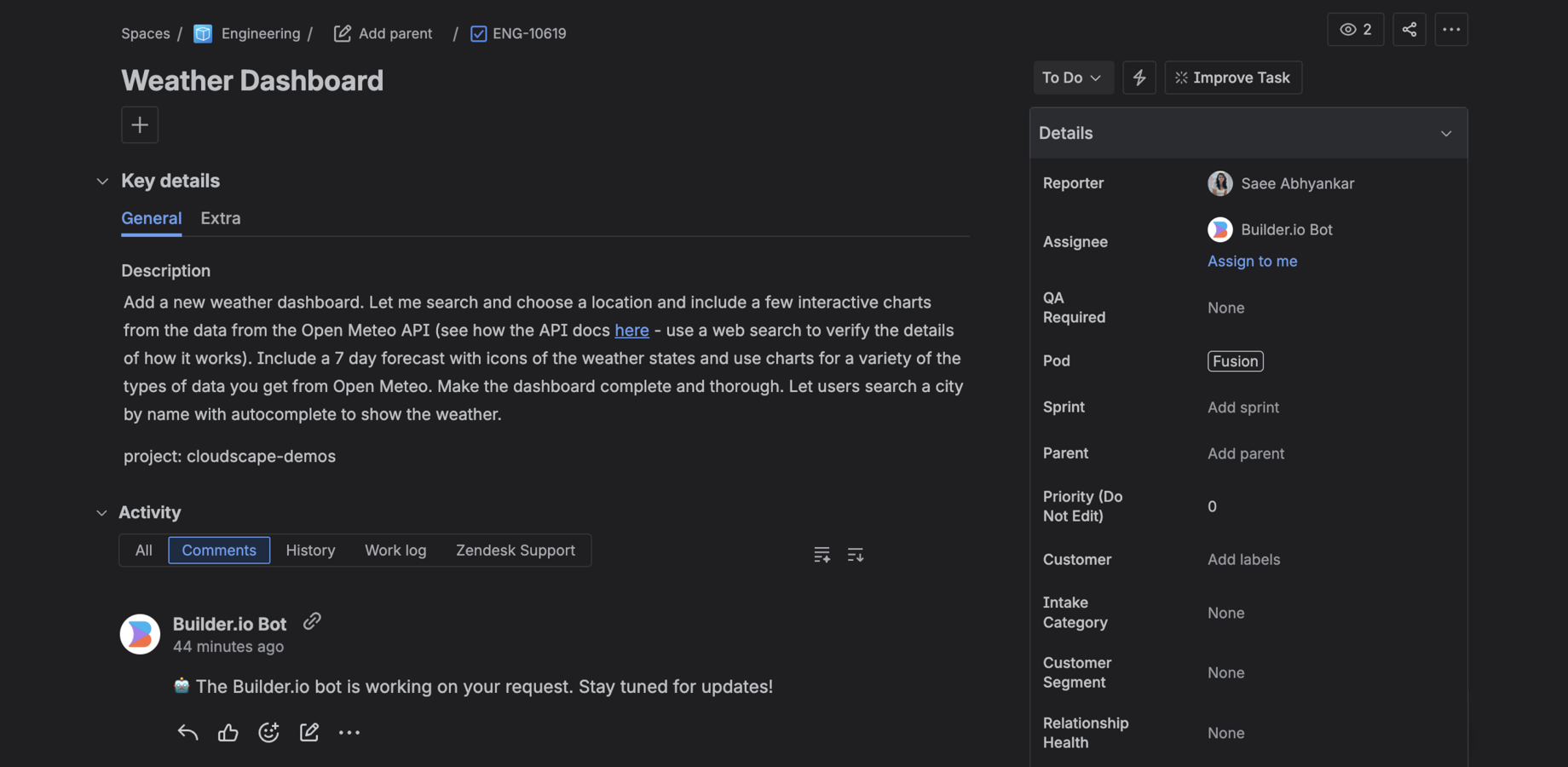This screenshot has width=1568, height=767.
Task: Give the comment a thumbs up
Action: [228, 732]
